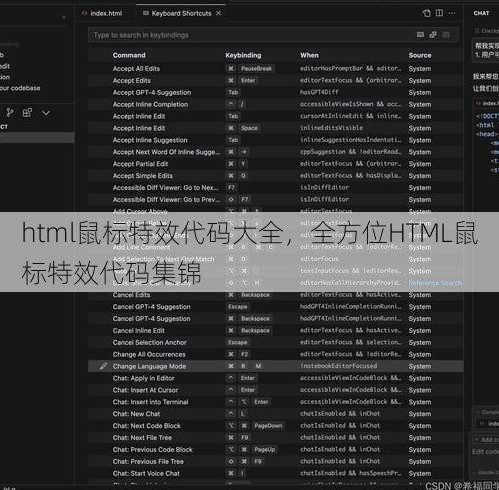Select 'Chat: Apply in Editor' row
The width and height of the screenshot is (499, 490).
[276, 378]
